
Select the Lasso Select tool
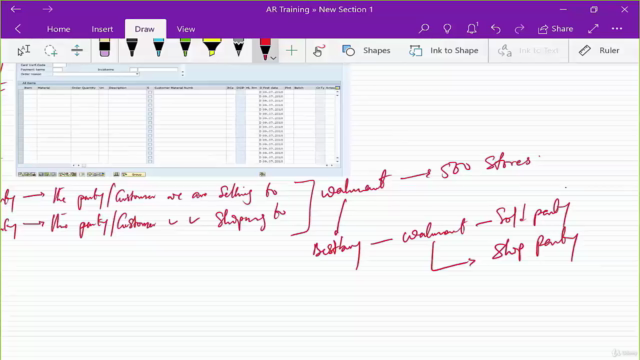pos(51,51)
